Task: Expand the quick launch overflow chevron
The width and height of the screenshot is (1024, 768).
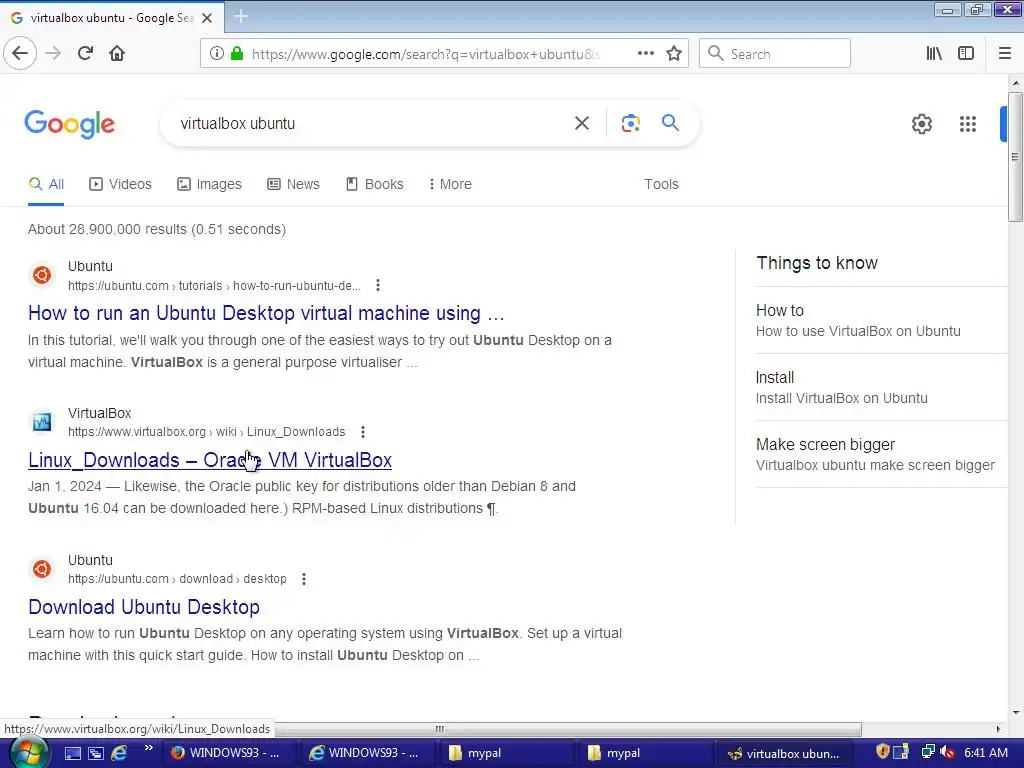Action: pyautogui.click(x=148, y=748)
